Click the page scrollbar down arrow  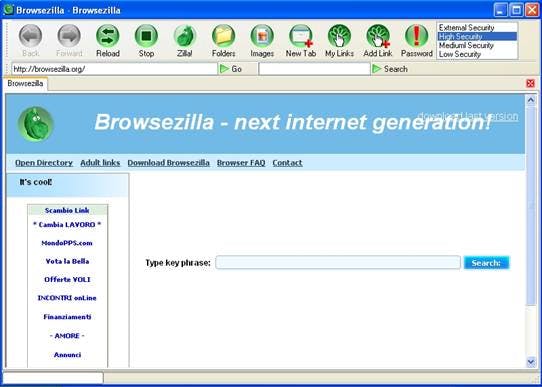pos(531,362)
